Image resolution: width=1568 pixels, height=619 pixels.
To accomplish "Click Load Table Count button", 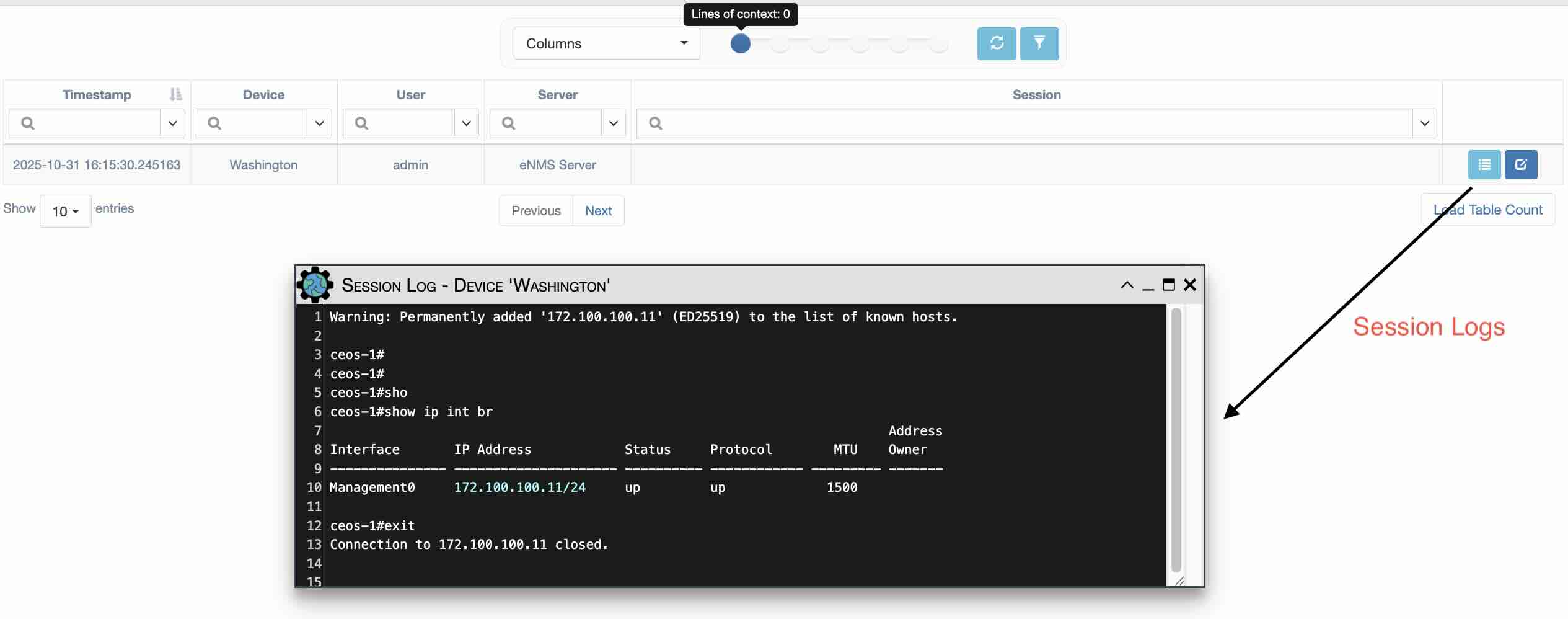I will coord(1487,210).
